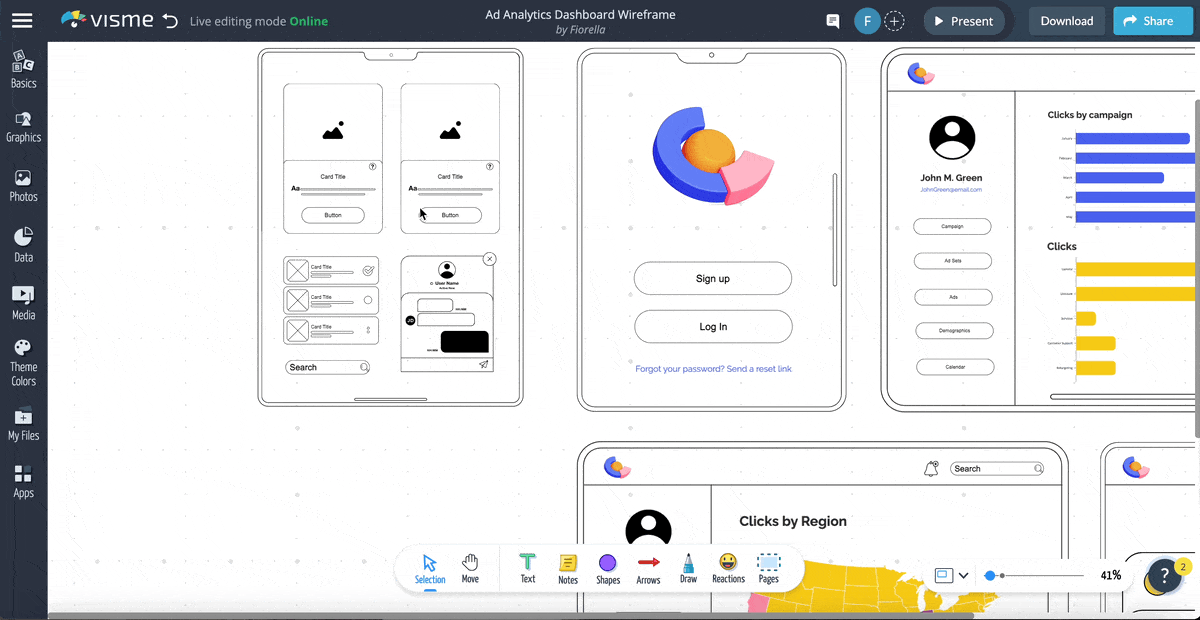1200x620 pixels.
Task: Open the Pages panel
Action: [x=768, y=567]
